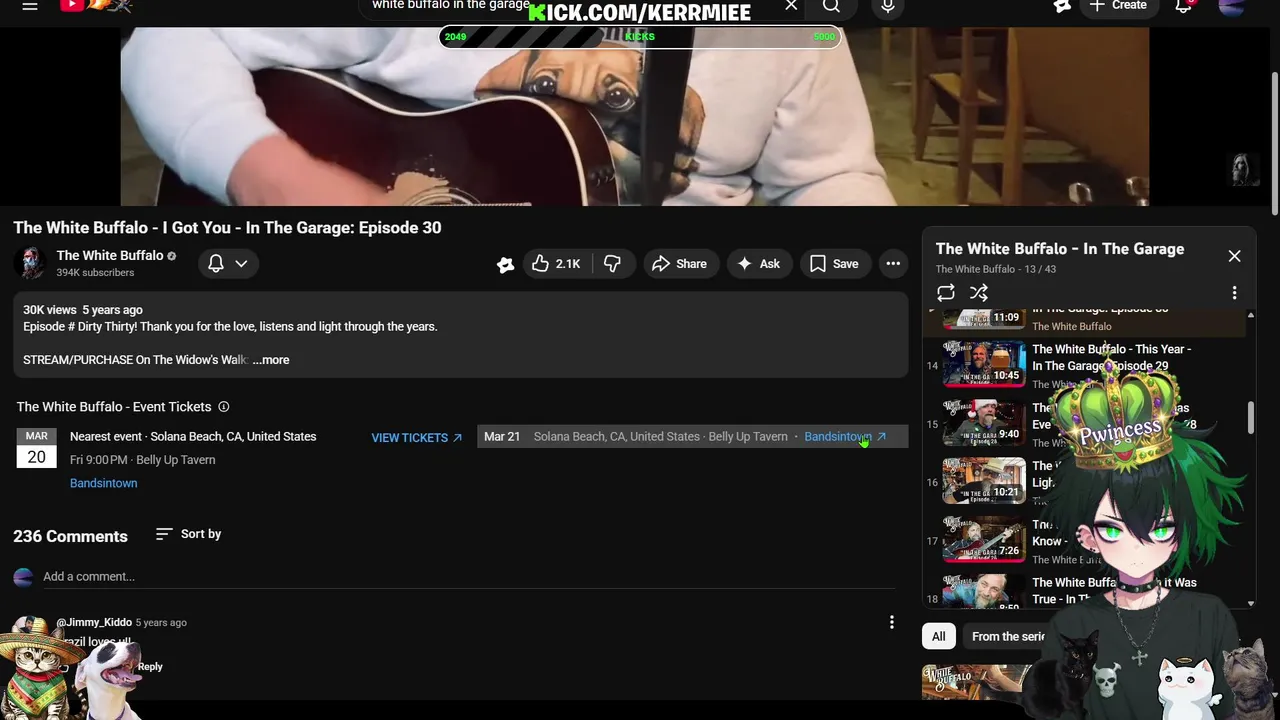Image resolution: width=1280 pixels, height=720 pixels.
Task: Select the All filter chip
Action: pos(939,637)
